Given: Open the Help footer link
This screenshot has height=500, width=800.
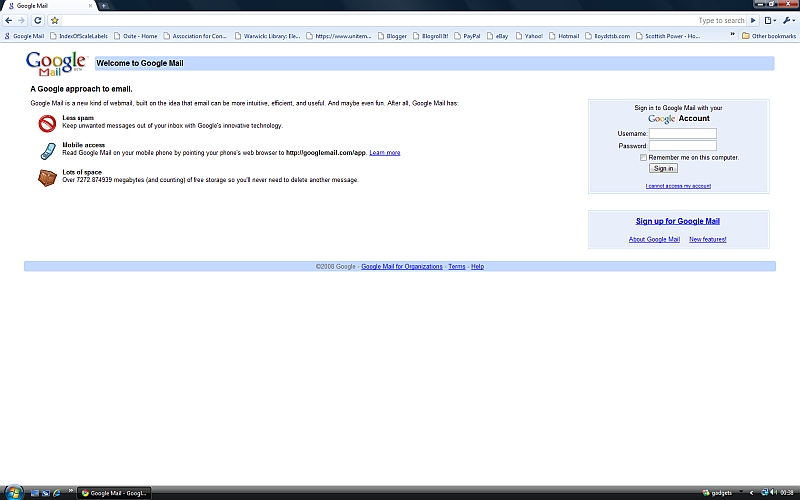Looking at the screenshot, I should pyautogui.click(x=478, y=266).
